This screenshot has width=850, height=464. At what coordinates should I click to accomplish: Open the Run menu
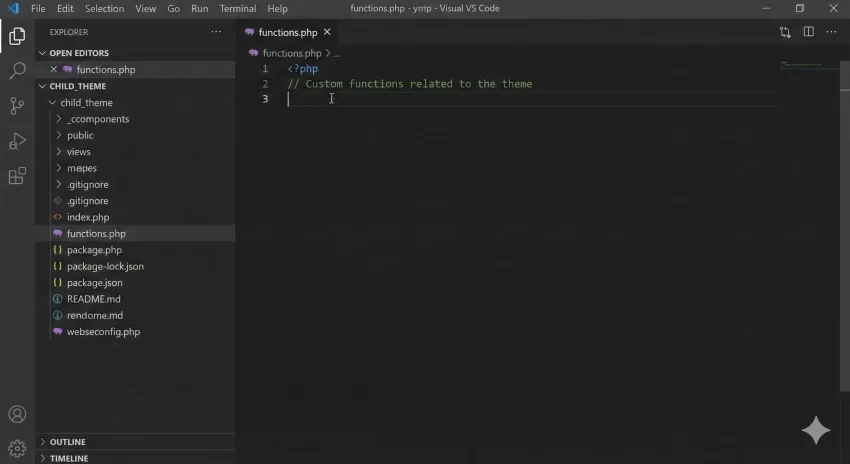pos(199,9)
